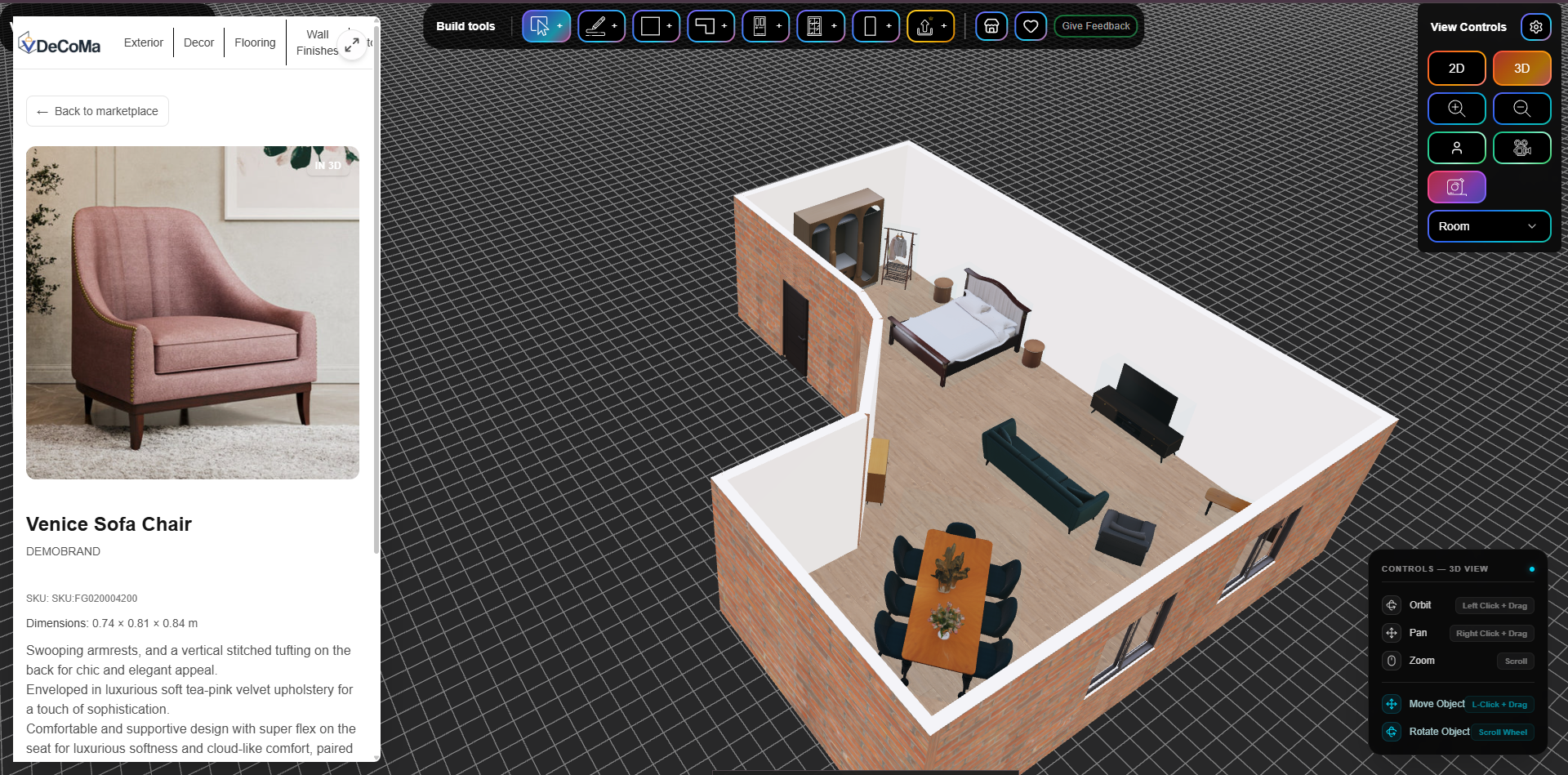Click the 'SKU: SKU:FG020004200' text
Screen dimensions: 1568x775
tap(82, 599)
